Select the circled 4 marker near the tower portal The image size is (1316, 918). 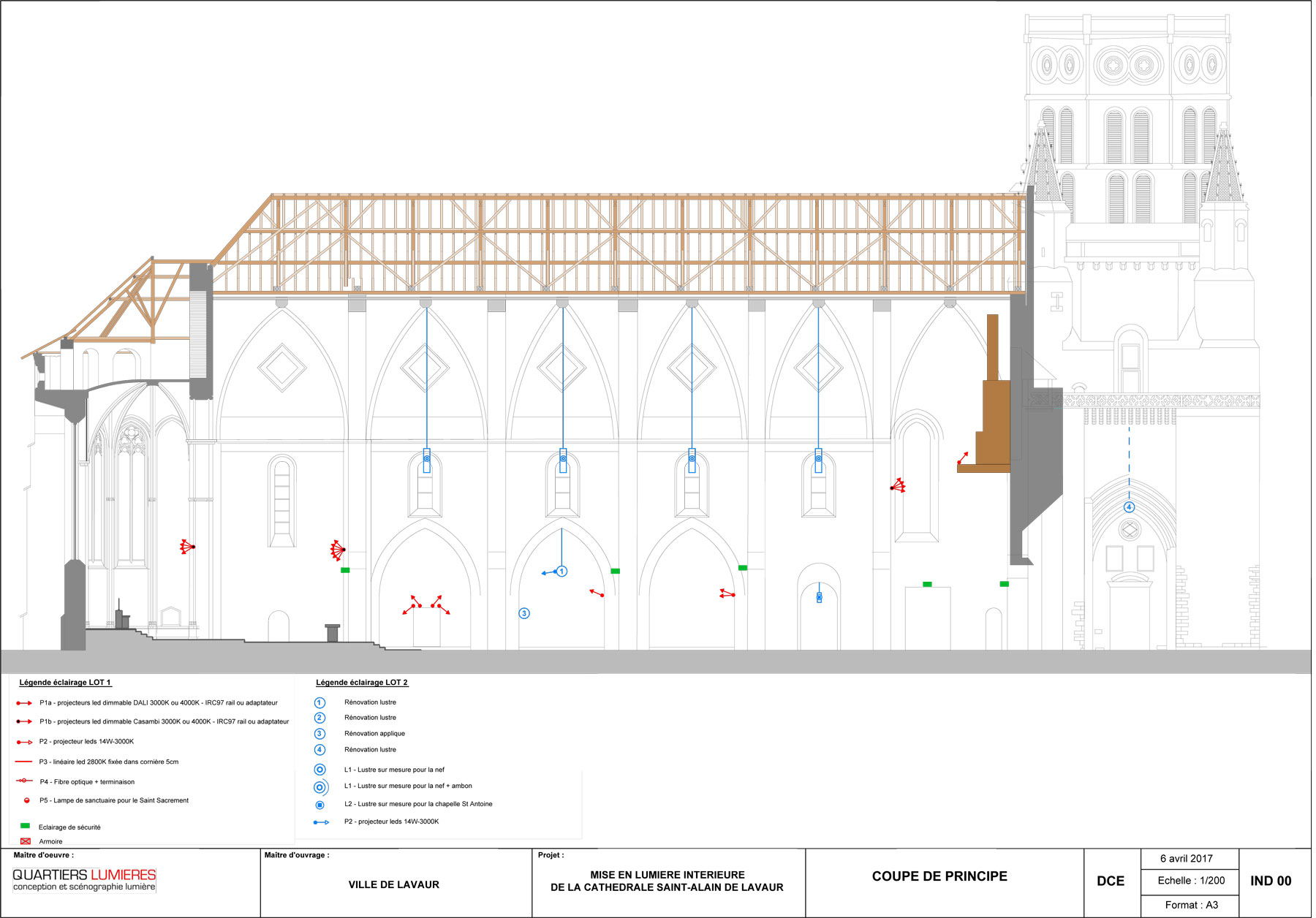(x=1129, y=507)
